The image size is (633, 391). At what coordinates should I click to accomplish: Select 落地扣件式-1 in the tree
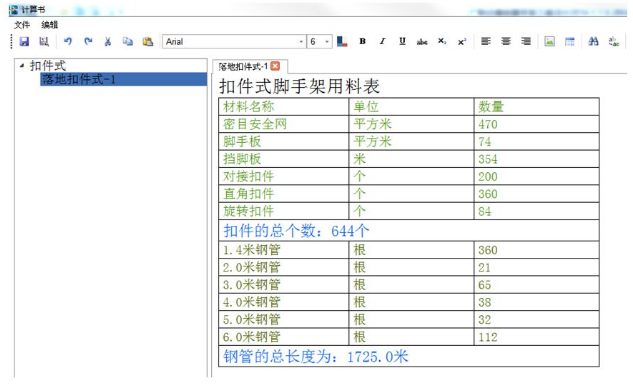pos(123,79)
